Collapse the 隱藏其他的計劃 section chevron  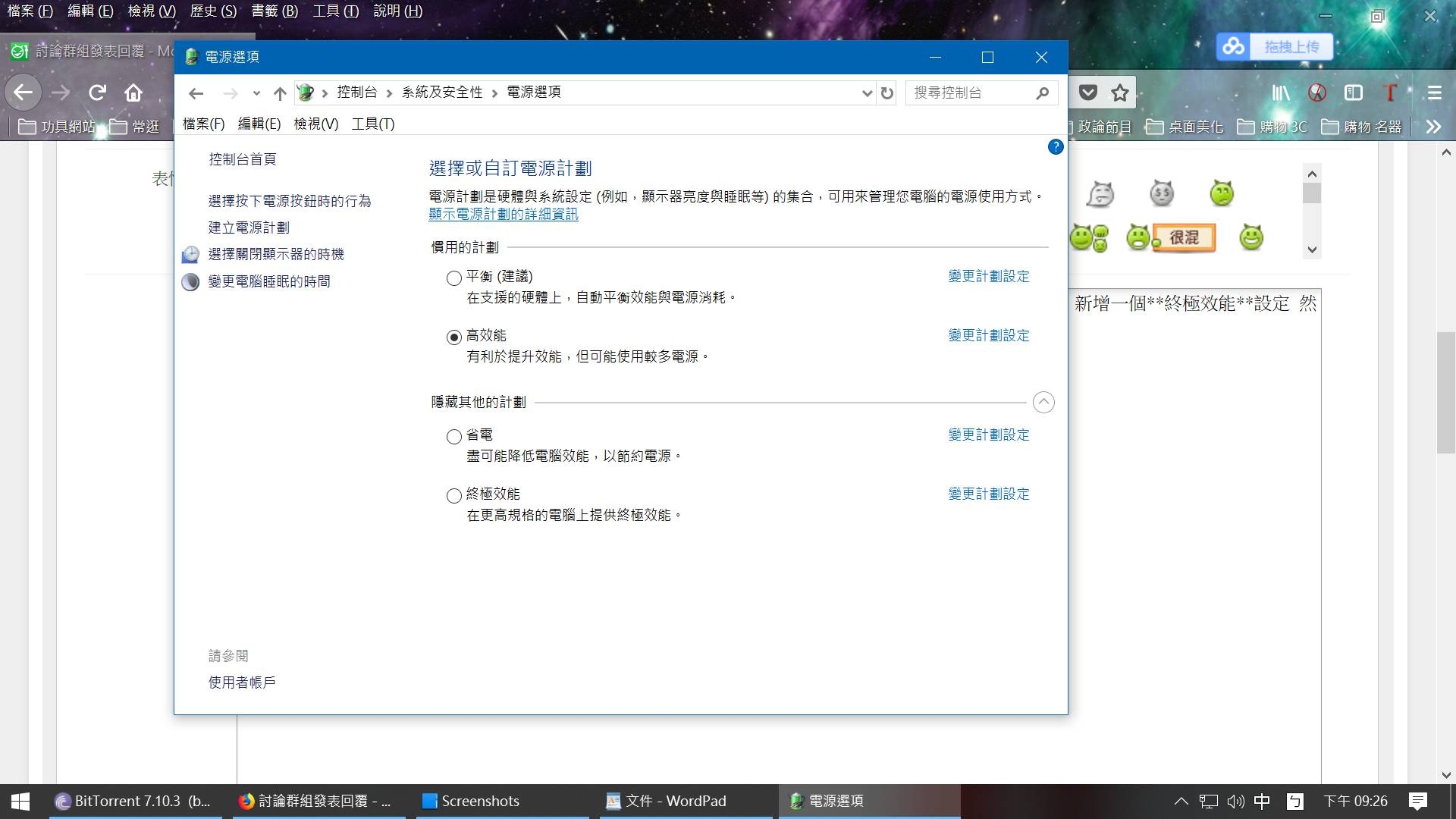1043,403
